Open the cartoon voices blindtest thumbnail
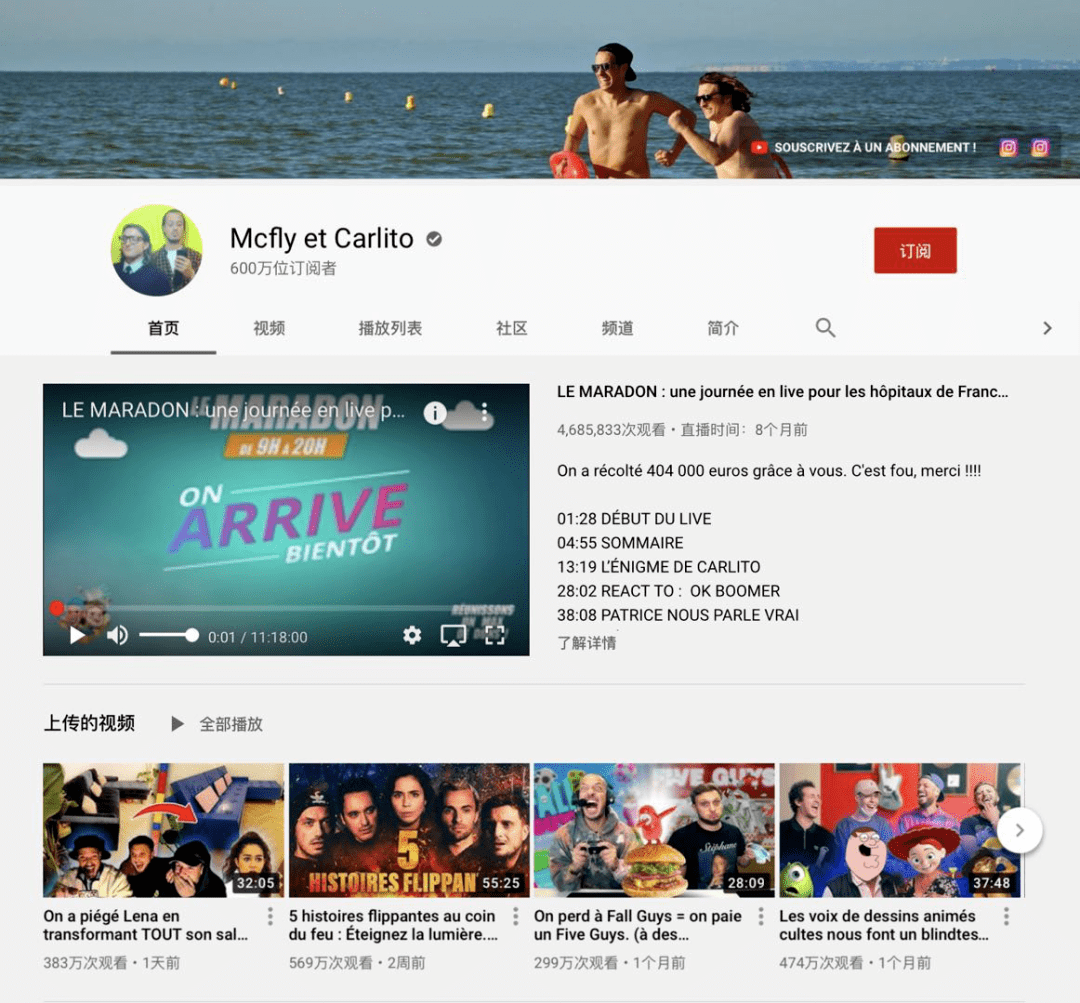Screen dimensions: 1080x1003 click(900, 830)
